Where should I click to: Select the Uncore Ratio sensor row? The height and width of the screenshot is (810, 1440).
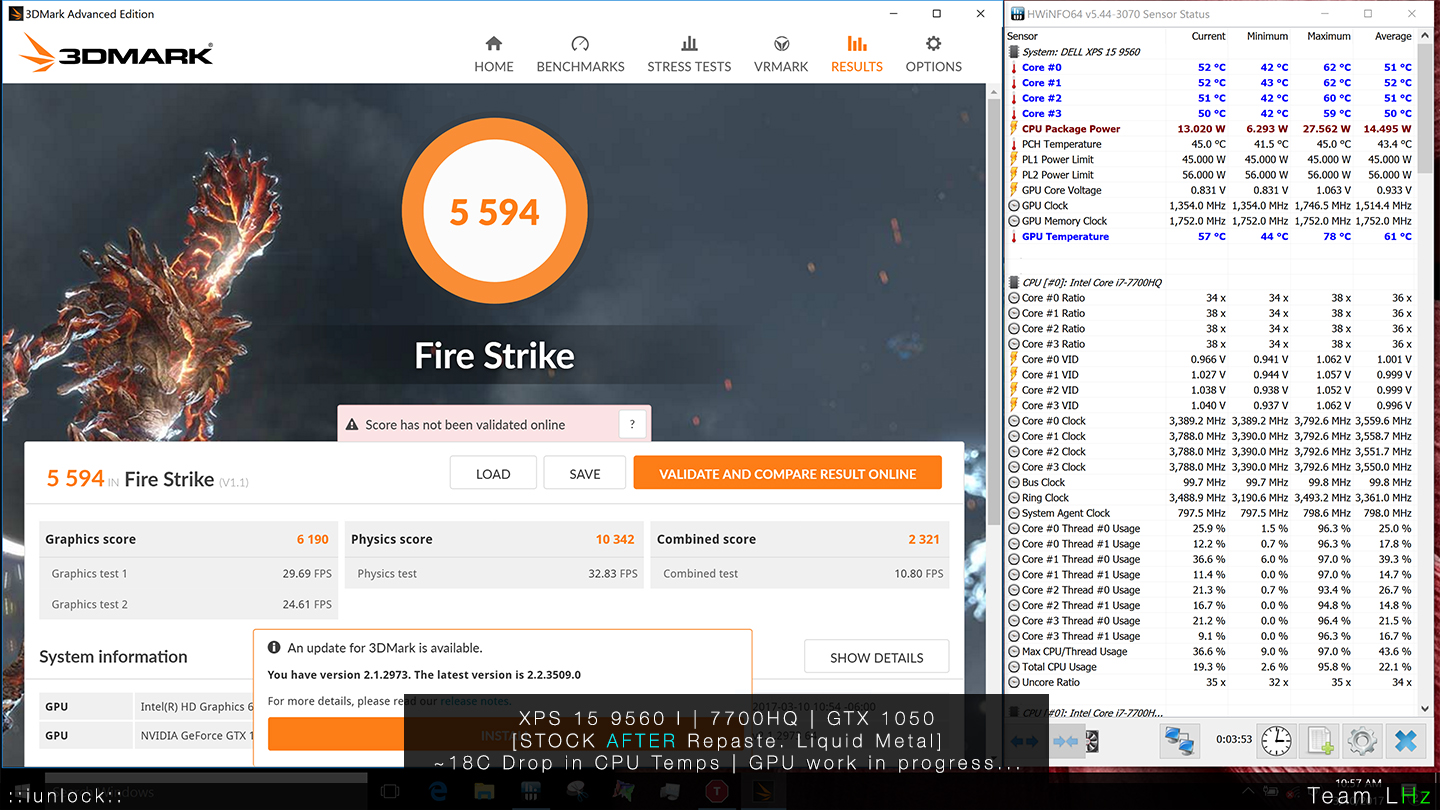[1210, 682]
